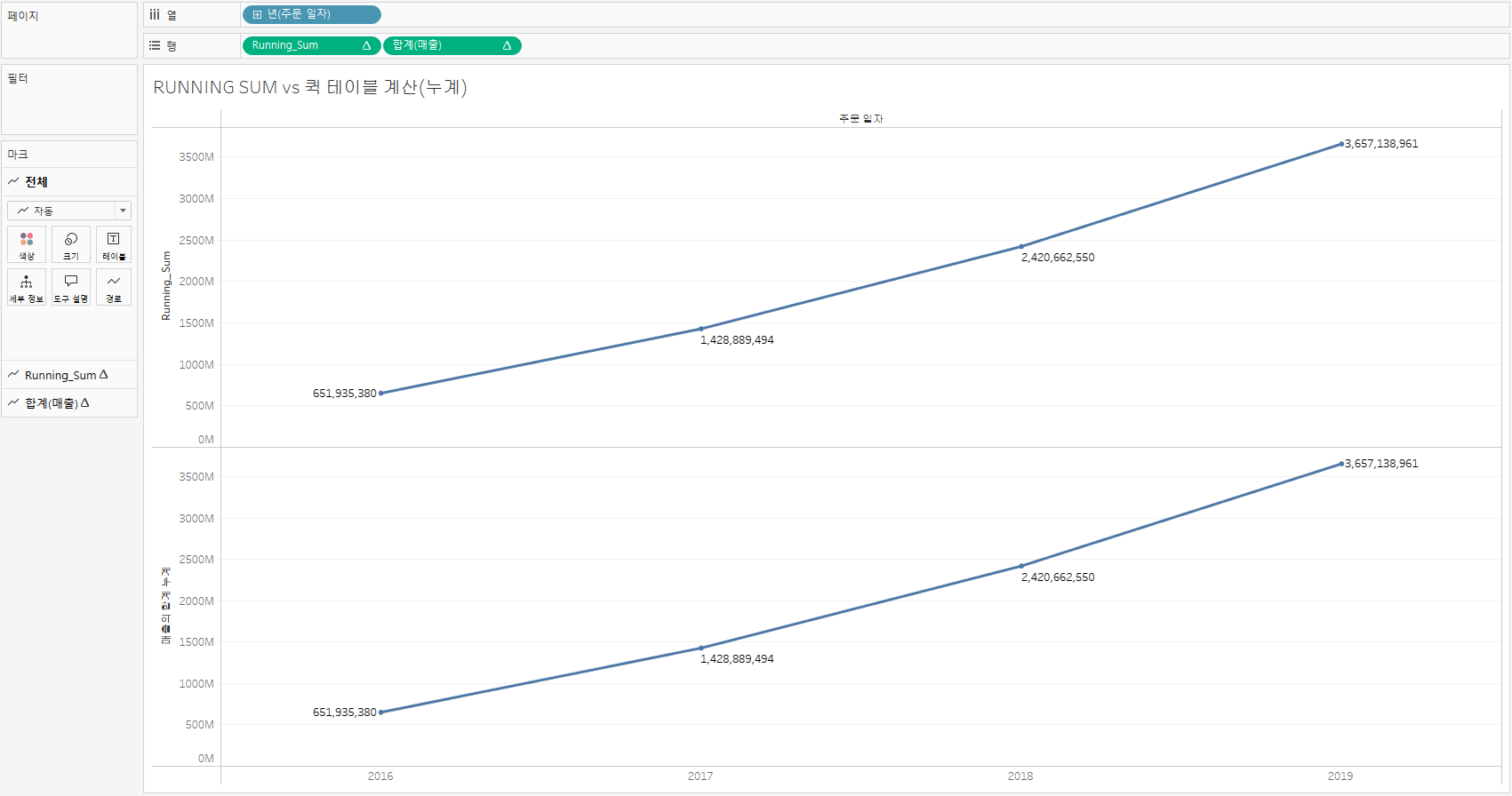Open the Tooltip (도구 설명) marks card
1512x796 pixels.
pos(71,287)
